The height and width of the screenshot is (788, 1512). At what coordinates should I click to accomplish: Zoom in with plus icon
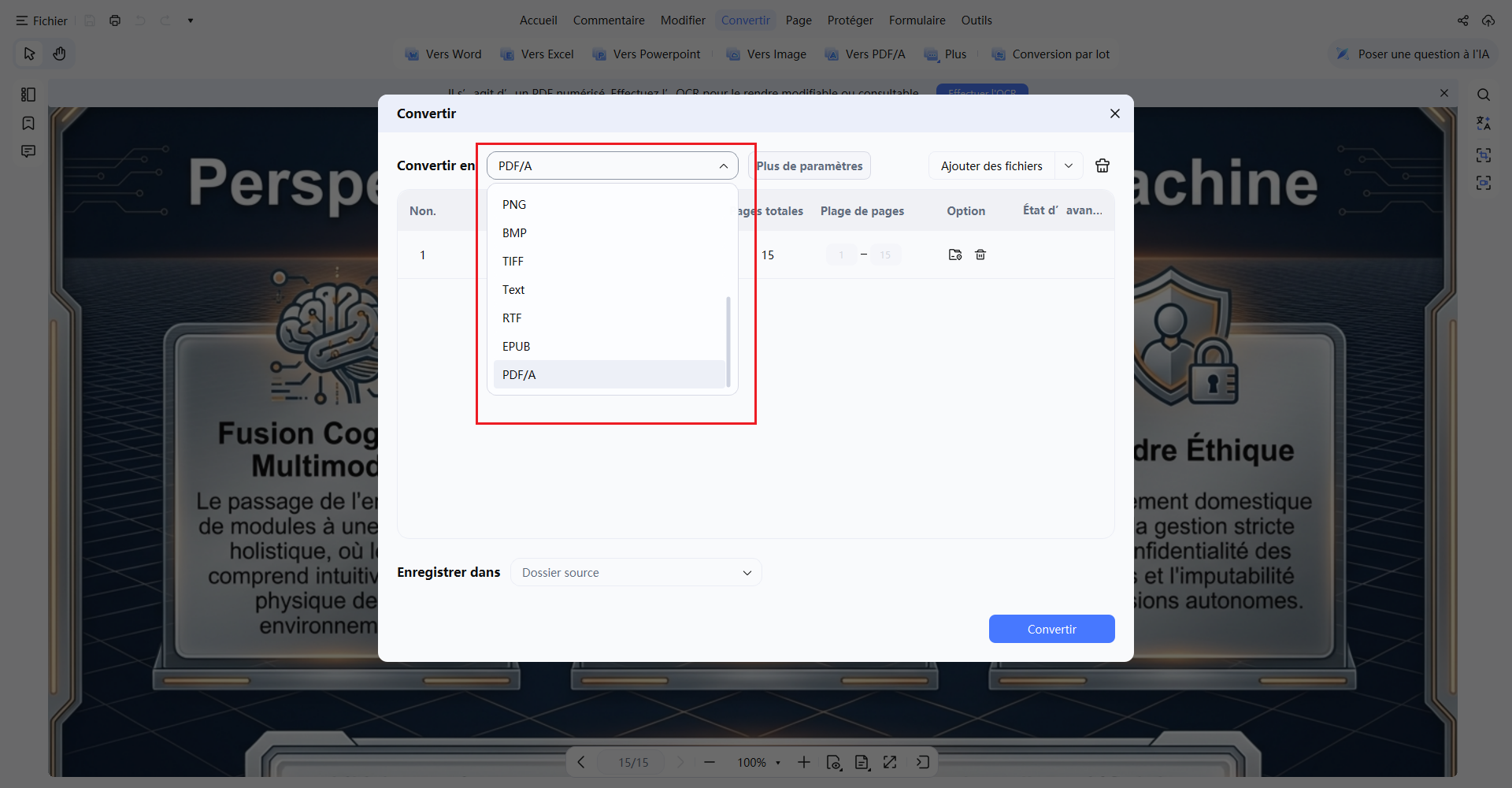(x=803, y=762)
